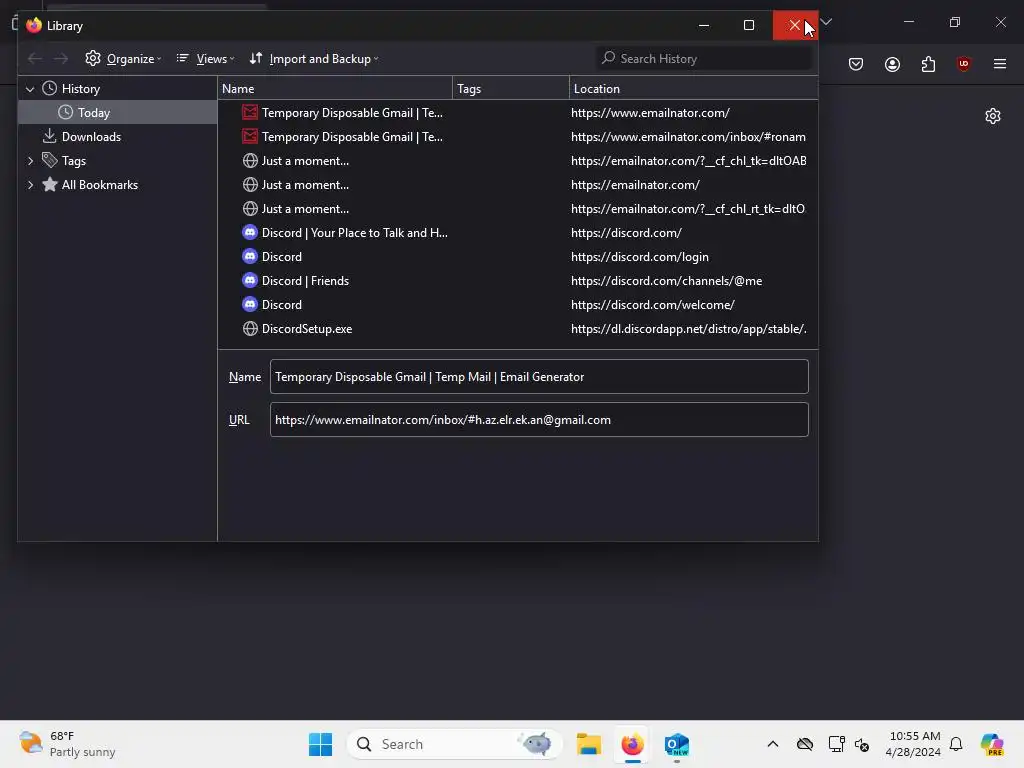Select Today under History
Viewport: 1024px width, 768px height.
118,113
